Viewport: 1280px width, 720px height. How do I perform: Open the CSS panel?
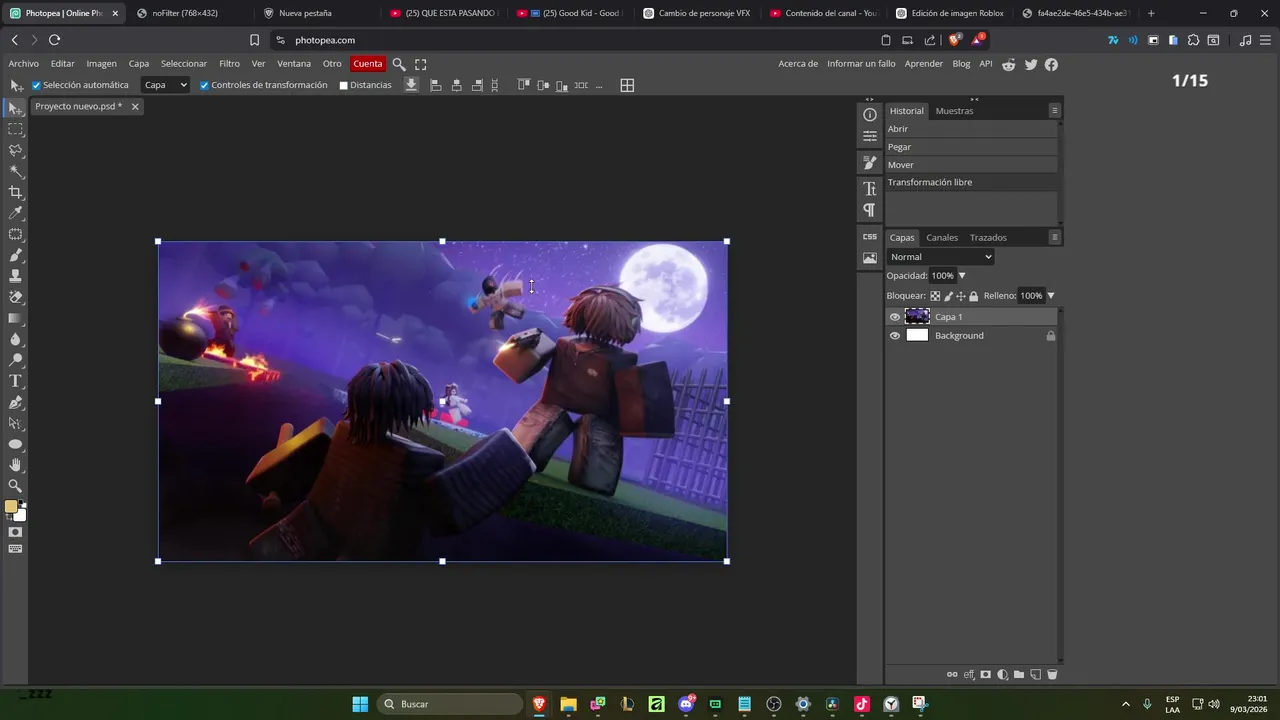(869, 237)
